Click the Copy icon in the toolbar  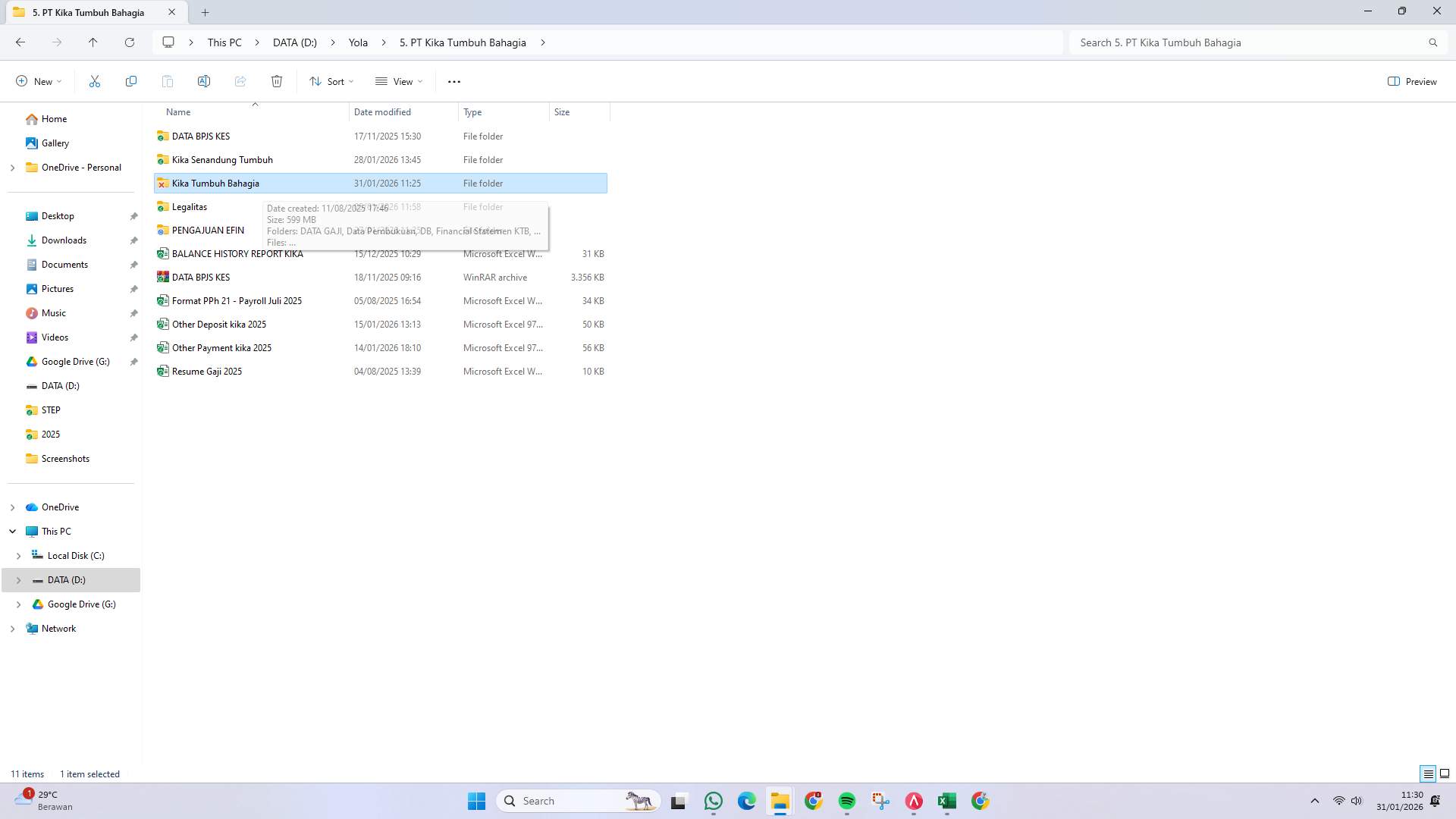[130, 81]
